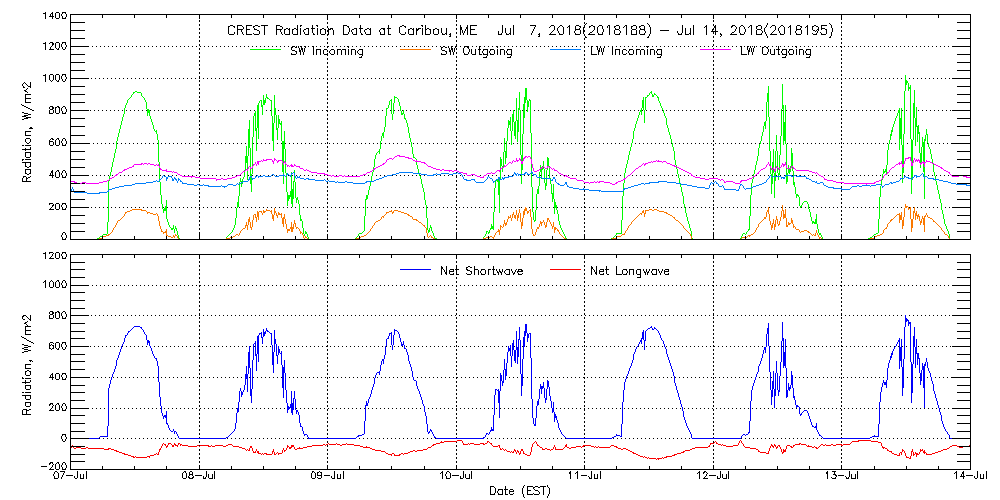The image size is (1000, 500).
Task: Click the -200 y-axis tick value
Action: pyautogui.click(x=52, y=467)
